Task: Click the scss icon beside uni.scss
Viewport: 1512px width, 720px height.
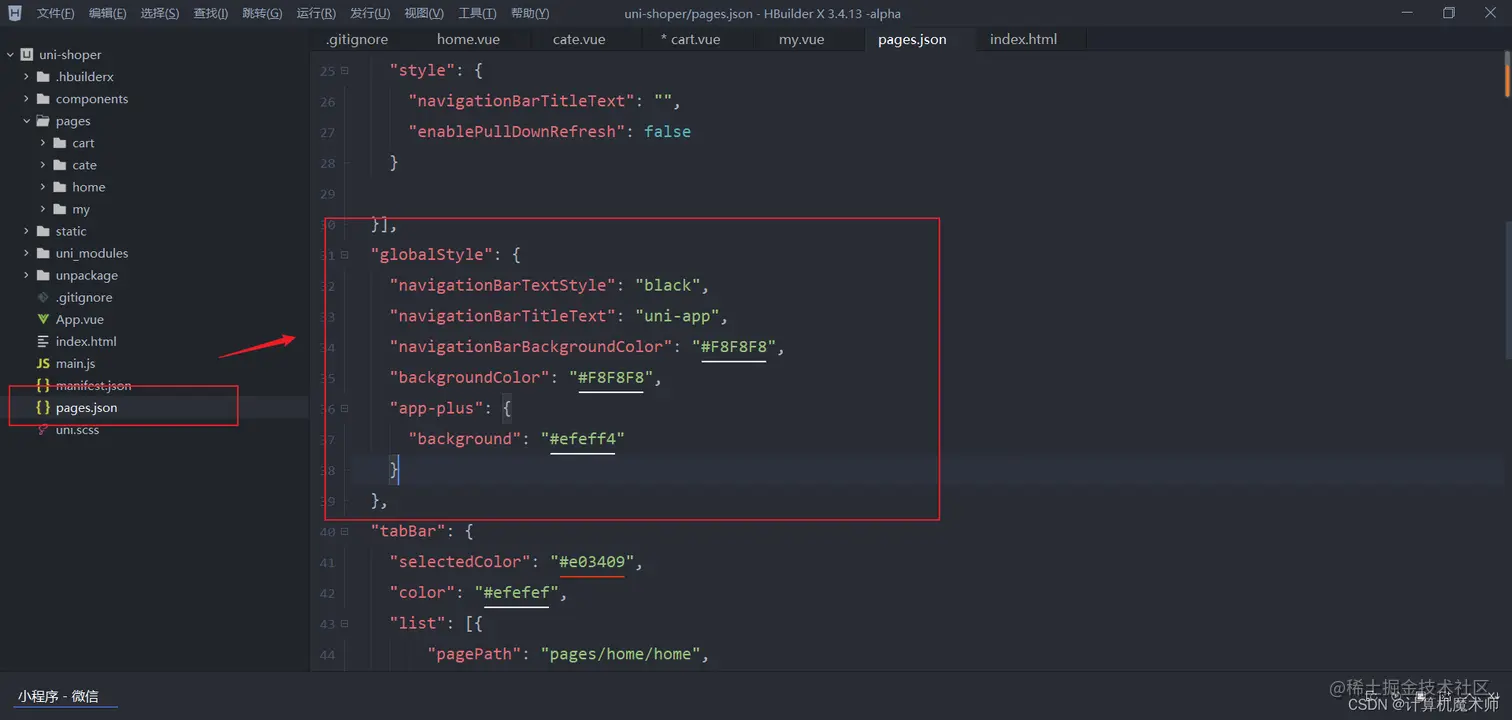Action: (43, 429)
